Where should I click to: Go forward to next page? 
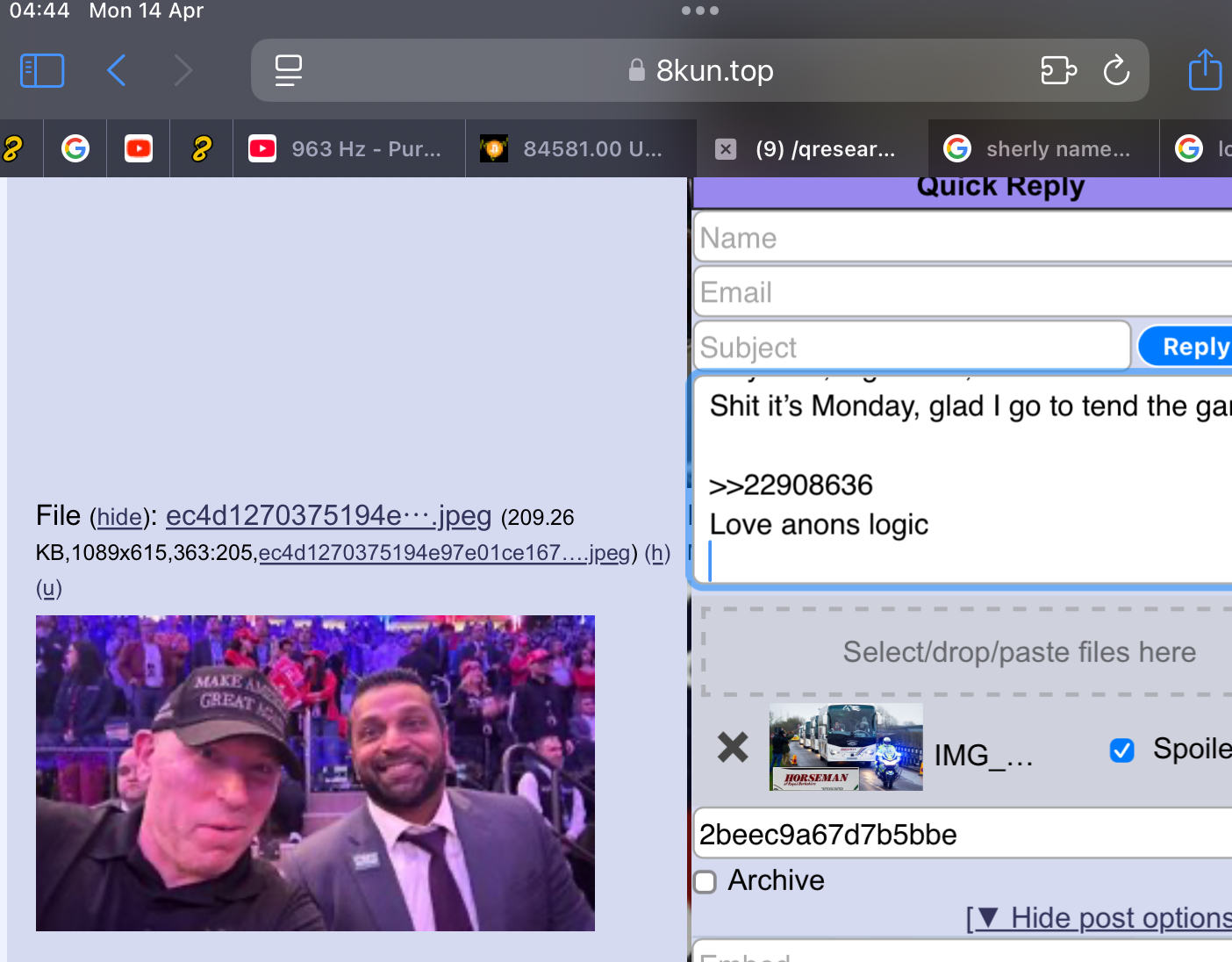[x=183, y=70]
